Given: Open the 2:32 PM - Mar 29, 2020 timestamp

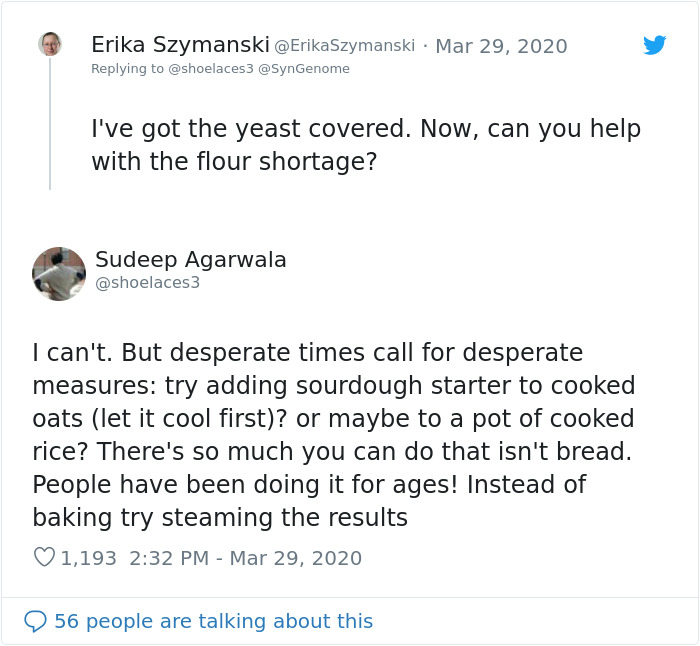Looking at the screenshot, I should coord(246,558).
